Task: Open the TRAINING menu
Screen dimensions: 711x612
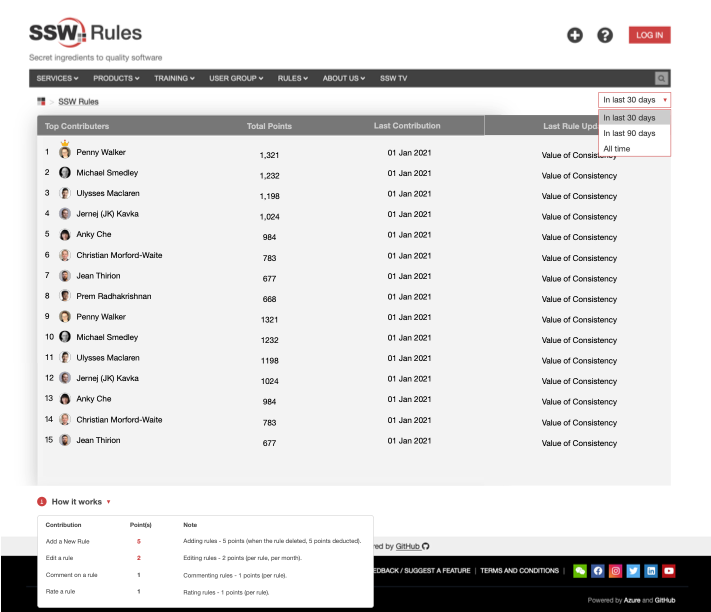Action: [x=174, y=78]
